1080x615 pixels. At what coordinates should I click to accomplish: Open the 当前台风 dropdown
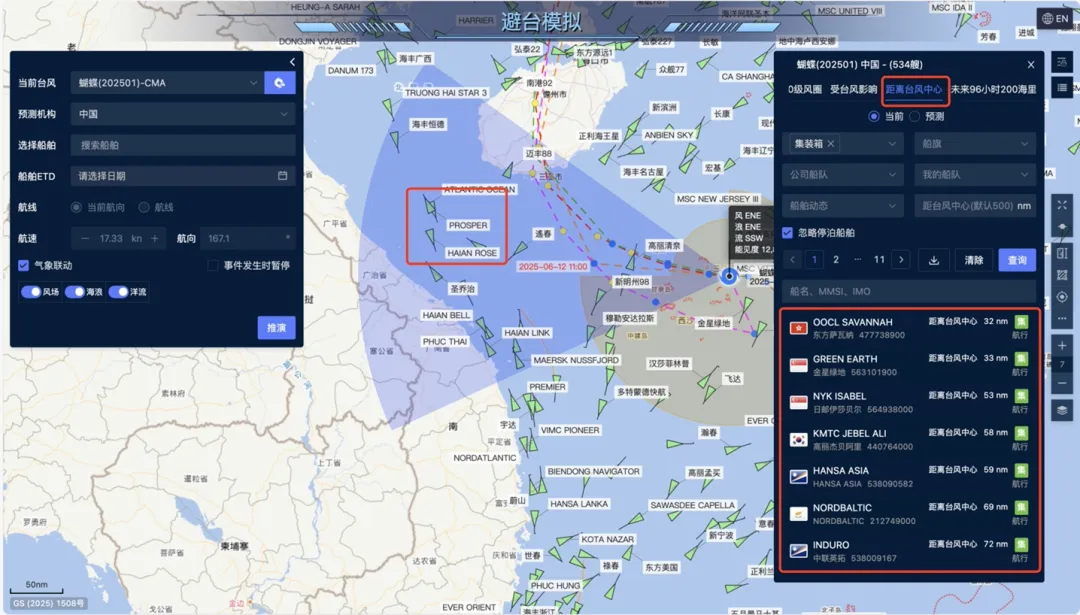coord(167,83)
